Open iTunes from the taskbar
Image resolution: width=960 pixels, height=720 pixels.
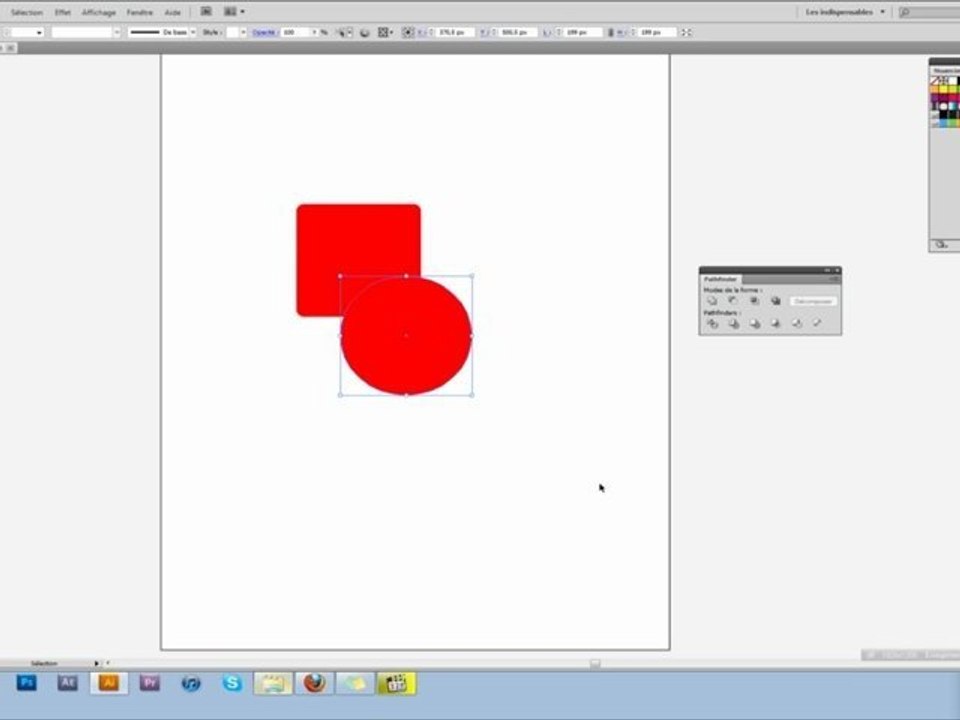191,683
